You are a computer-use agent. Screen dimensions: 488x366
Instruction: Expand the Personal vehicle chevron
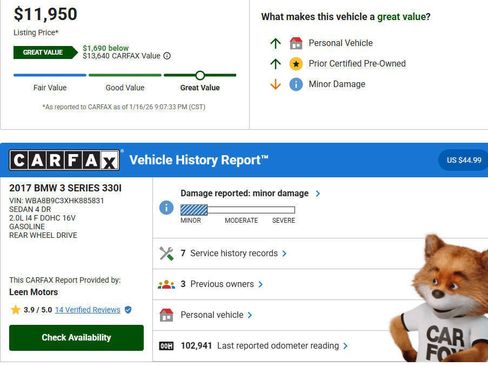(250, 315)
